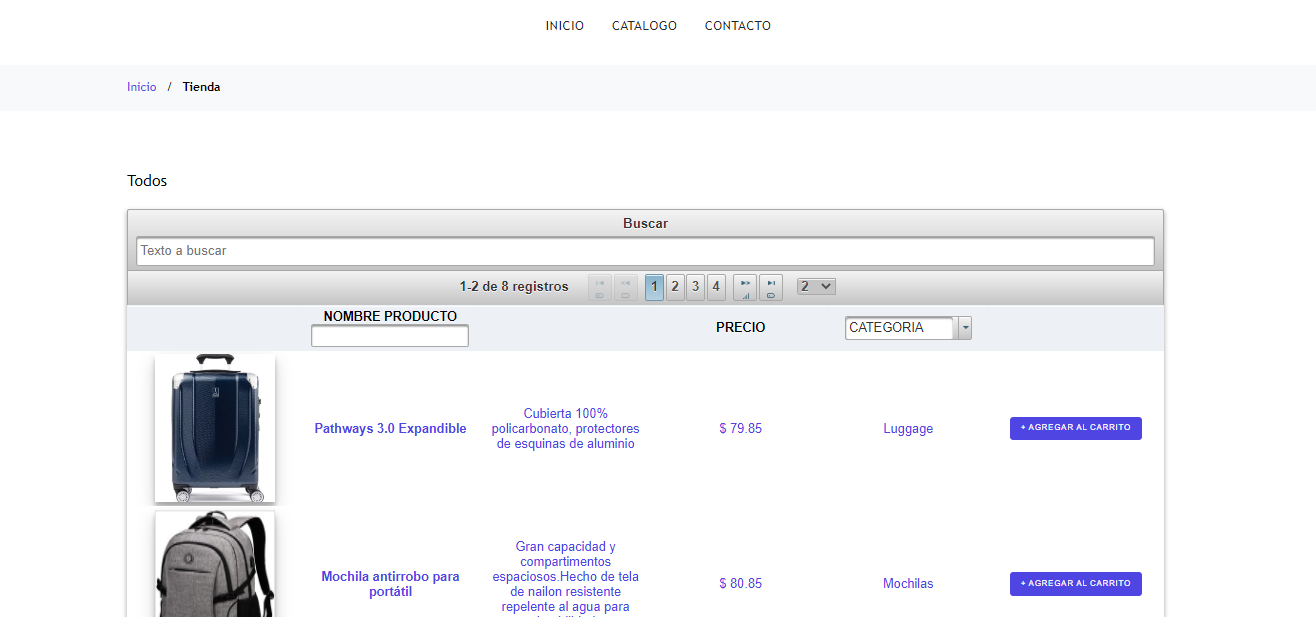The height and width of the screenshot is (617, 1316).
Task: Jump to last page paginator icon
Action: (x=771, y=288)
